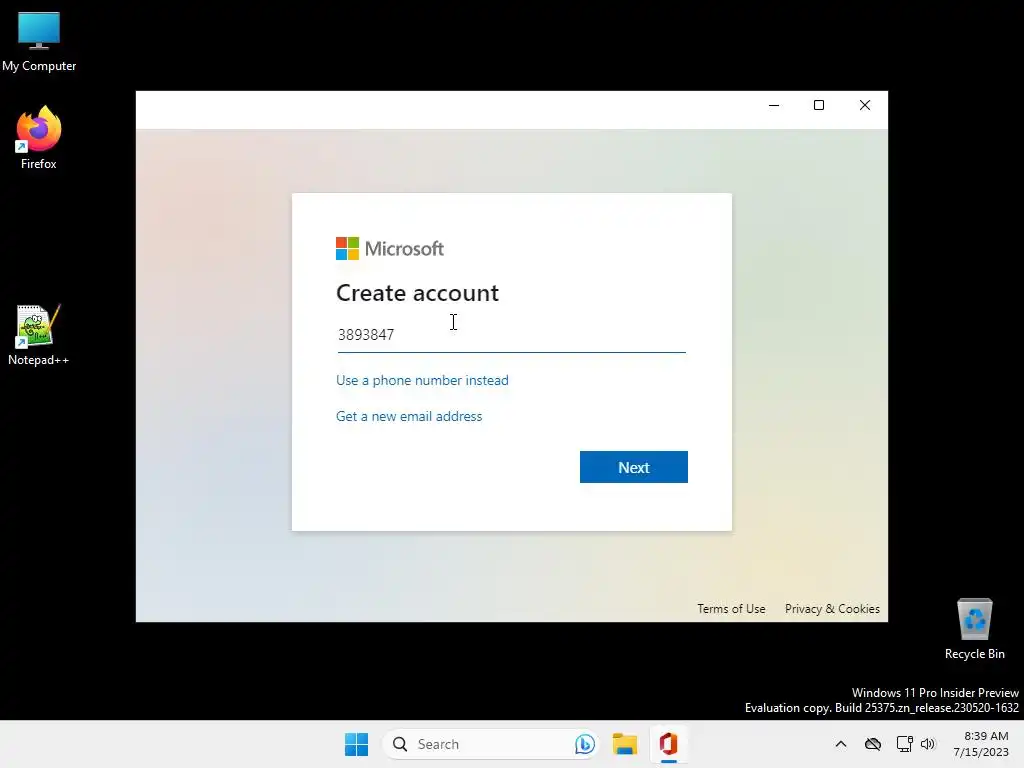Image resolution: width=1024 pixels, height=768 pixels.
Task: Open the My Computer desktop icon
Action: 39,41
